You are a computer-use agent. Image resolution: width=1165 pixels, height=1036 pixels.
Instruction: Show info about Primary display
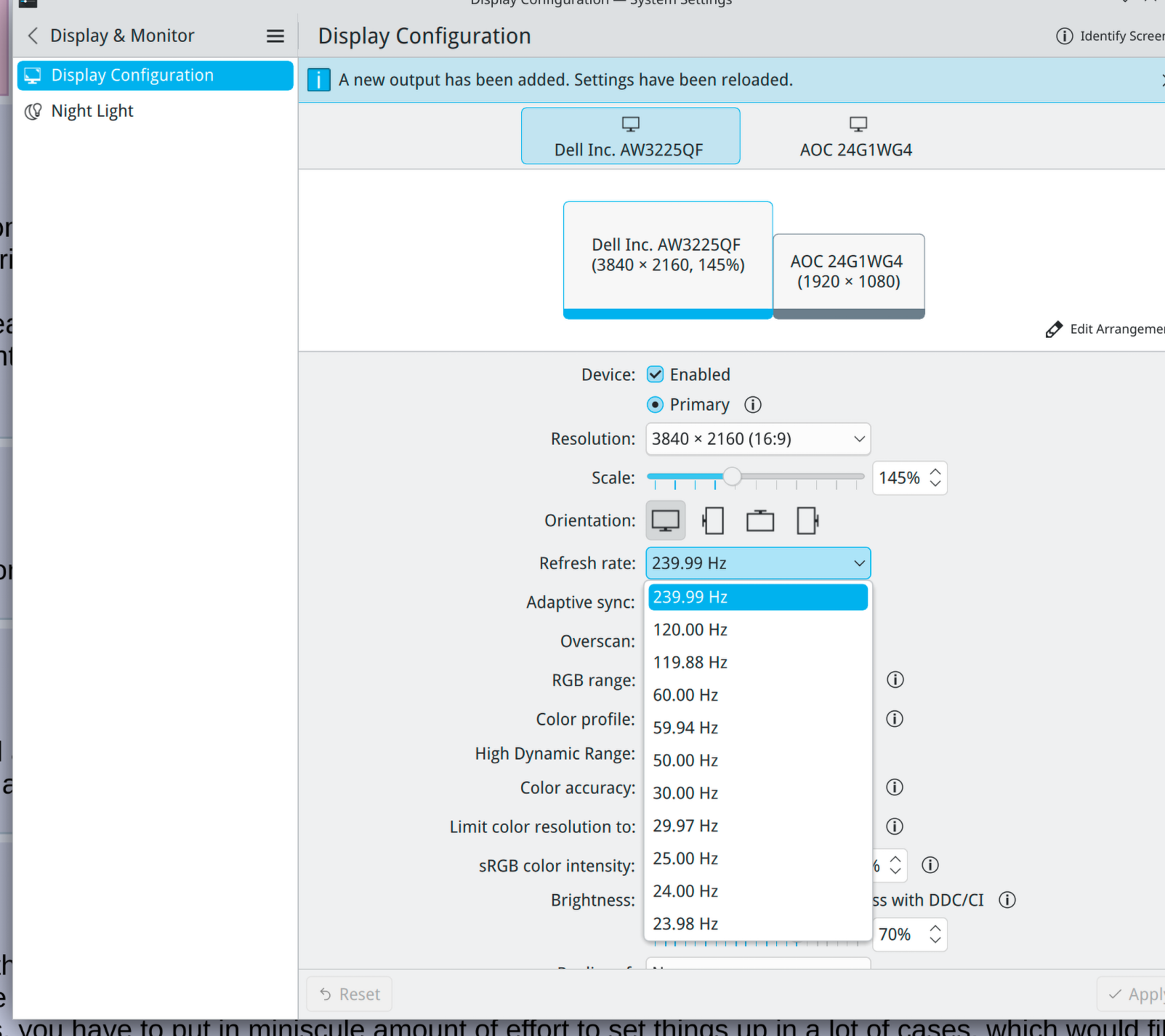[x=753, y=404]
